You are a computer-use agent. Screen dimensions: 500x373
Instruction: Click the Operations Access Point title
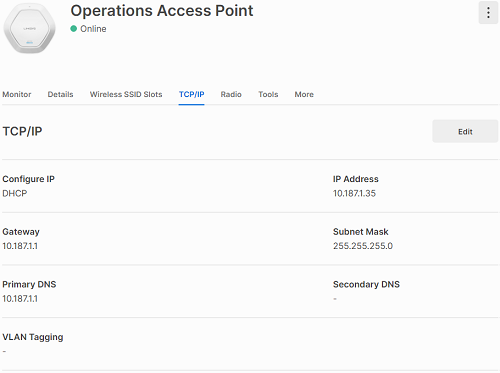tap(162, 11)
